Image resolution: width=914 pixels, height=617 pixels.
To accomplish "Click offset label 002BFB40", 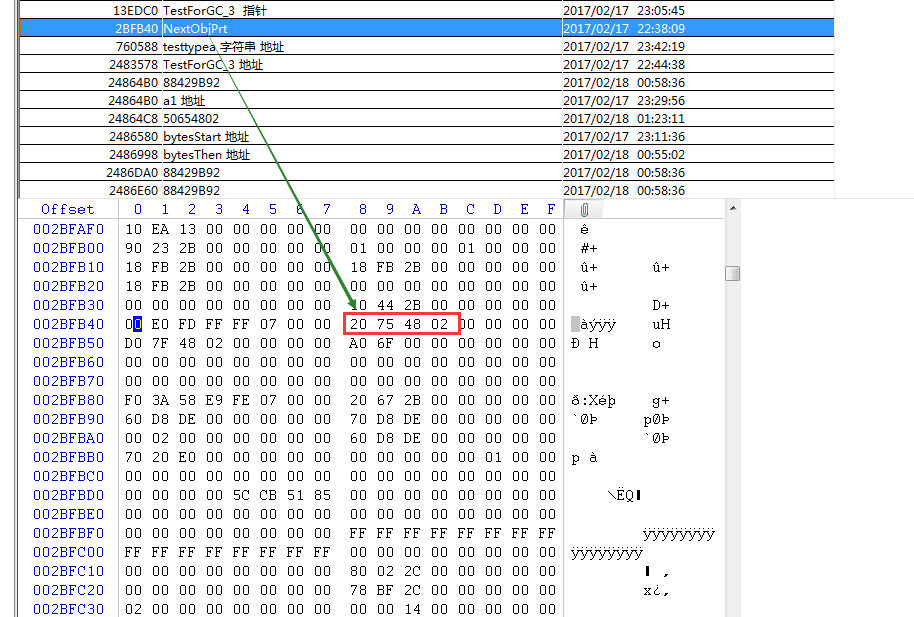I will tap(68, 324).
